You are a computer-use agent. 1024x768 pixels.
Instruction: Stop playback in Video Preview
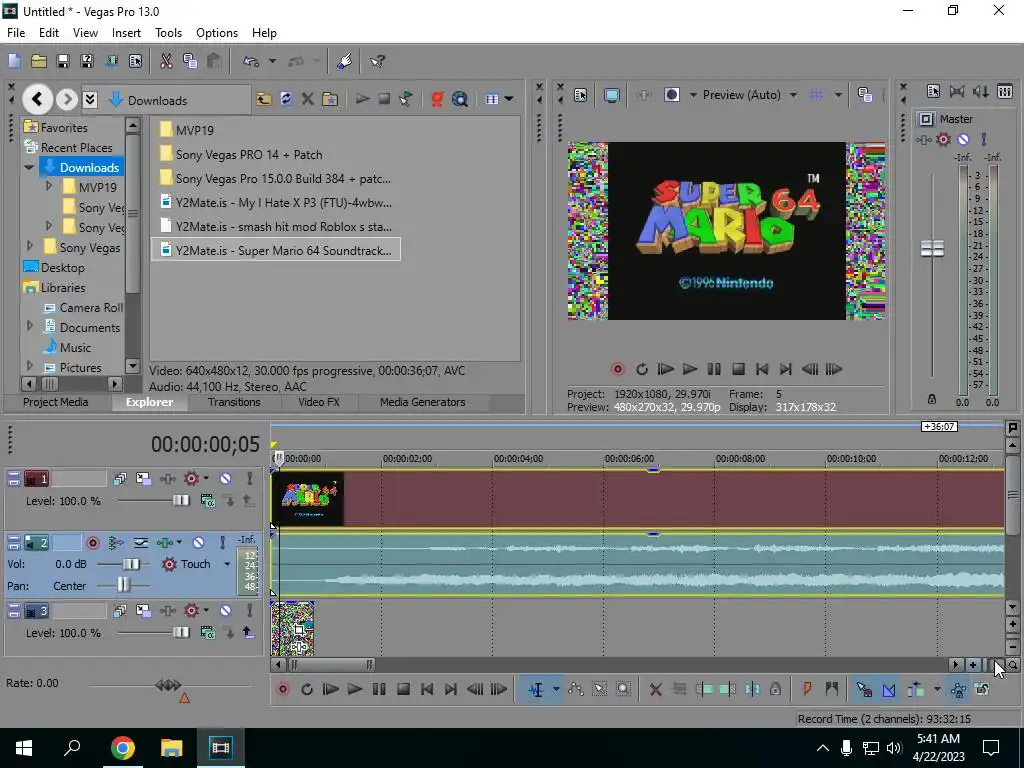pyautogui.click(x=739, y=370)
